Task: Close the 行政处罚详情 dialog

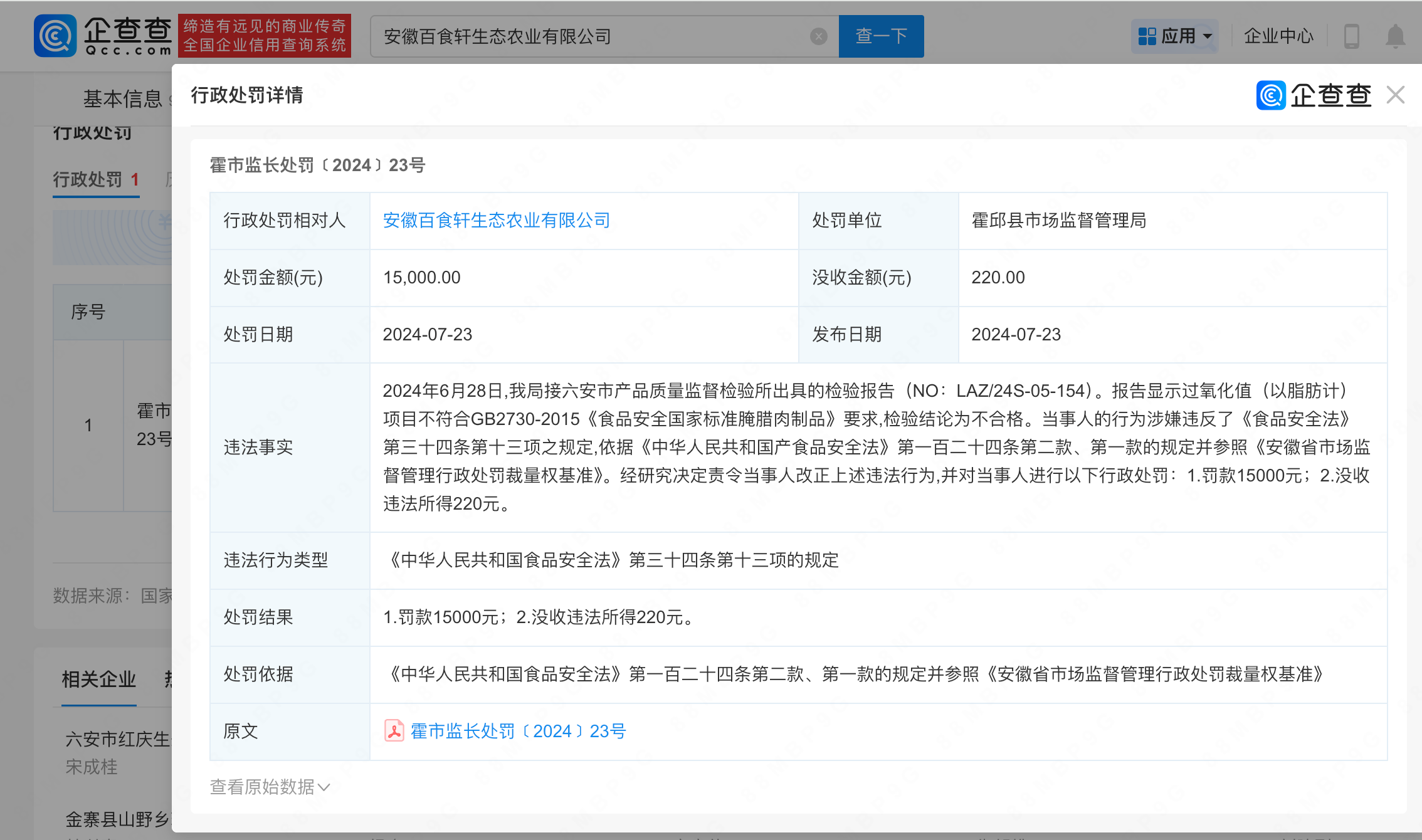Action: (1396, 95)
